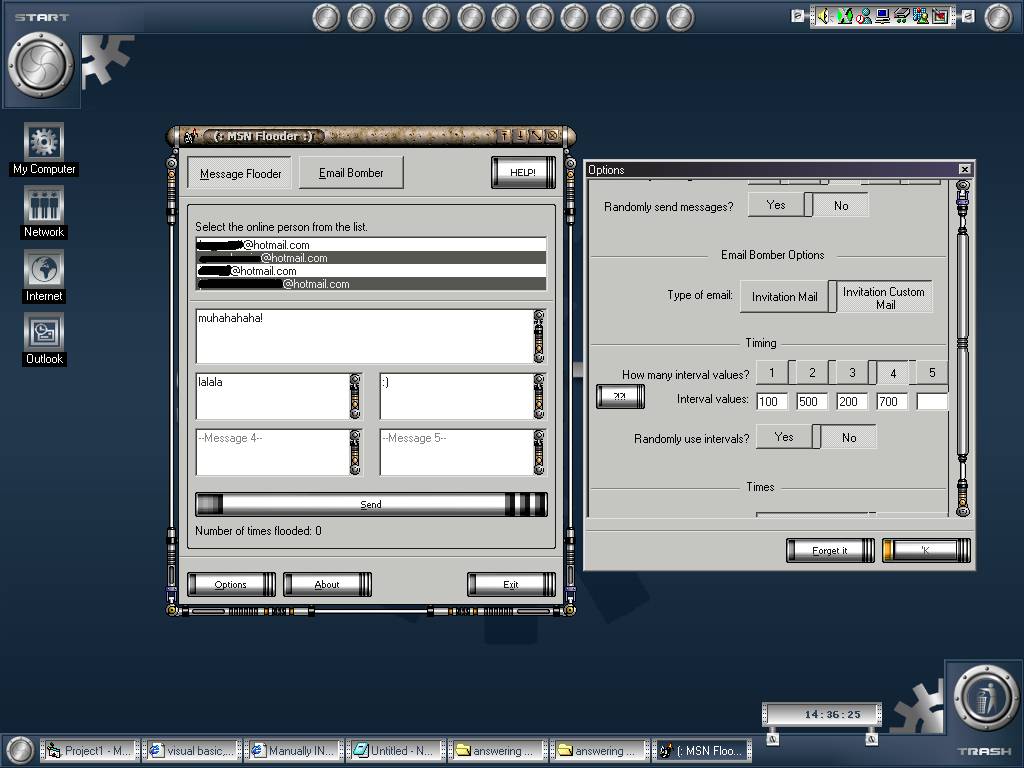Open Options from the MSN Flooder window
Image resolution: width=1024 pixels, height=768 pixels.
231,584
